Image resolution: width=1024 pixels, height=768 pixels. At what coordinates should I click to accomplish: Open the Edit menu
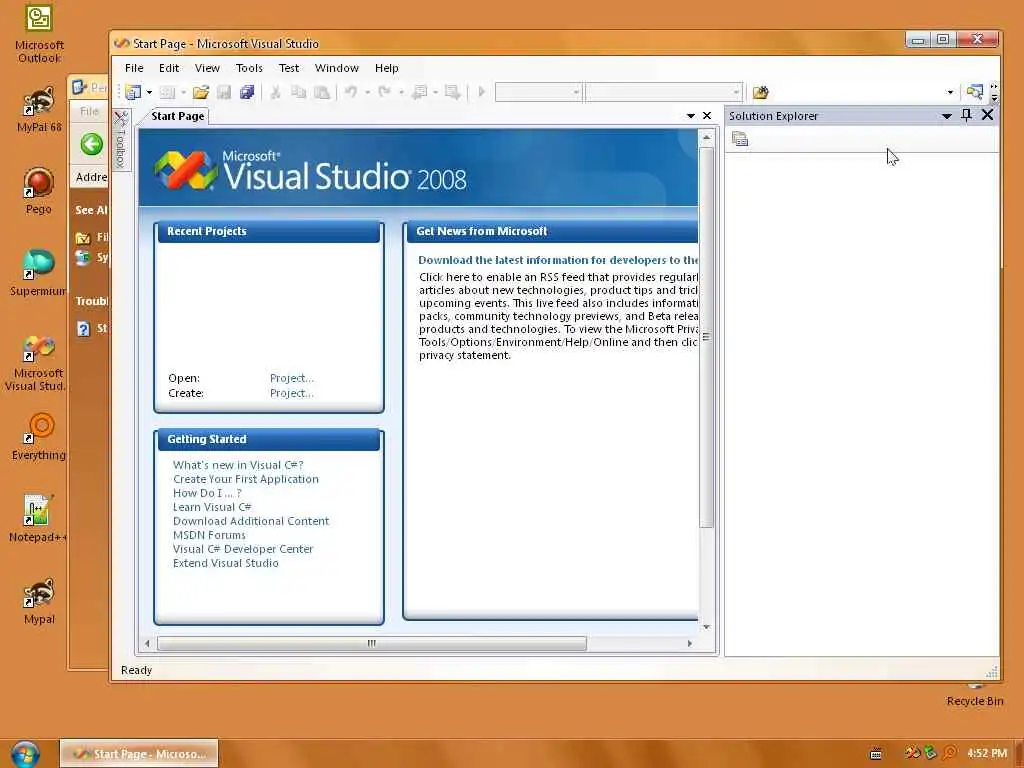pyautogui.click(x=168, y=68)
